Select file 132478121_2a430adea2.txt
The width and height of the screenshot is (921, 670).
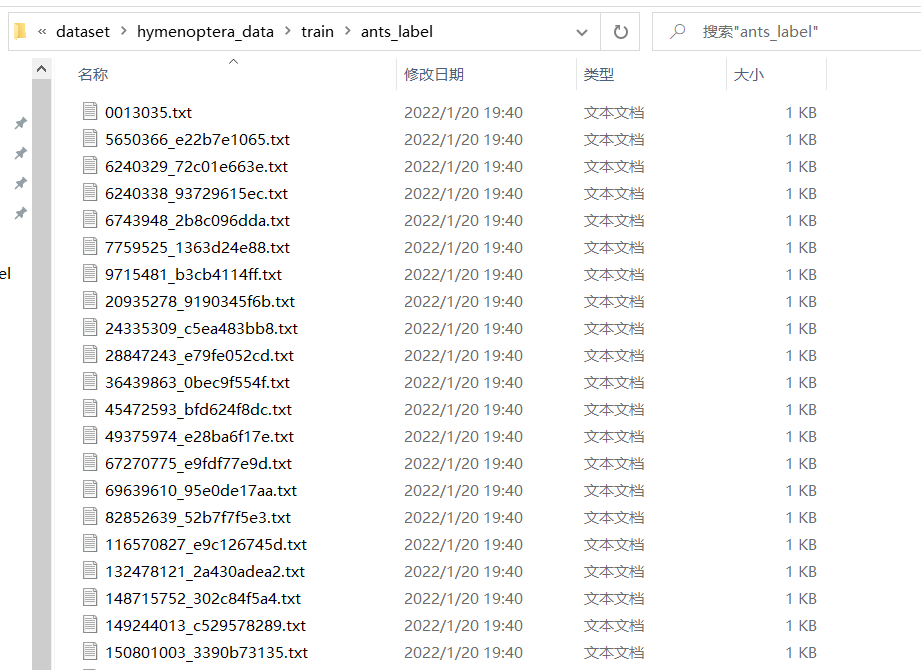(205, 572)
